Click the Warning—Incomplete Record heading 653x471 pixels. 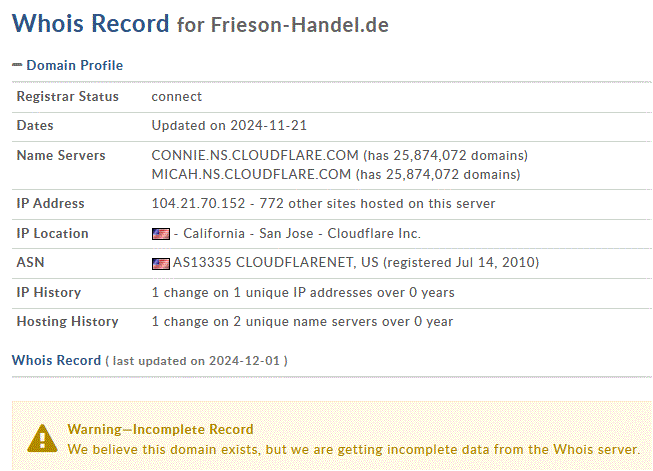(x=160, y=429)
